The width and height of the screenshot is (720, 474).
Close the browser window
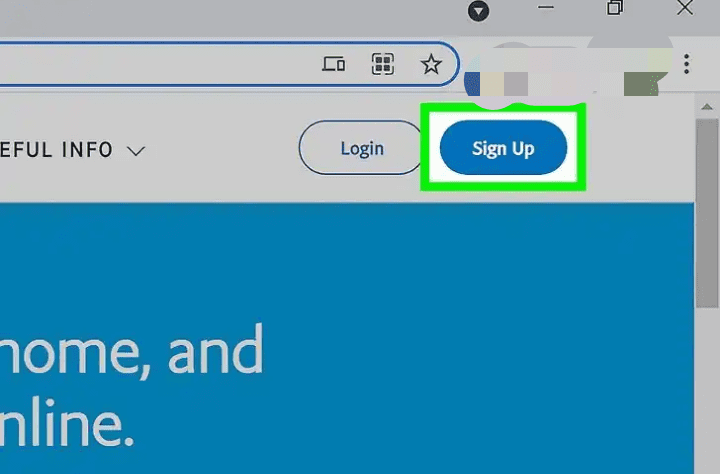[685, 7]
